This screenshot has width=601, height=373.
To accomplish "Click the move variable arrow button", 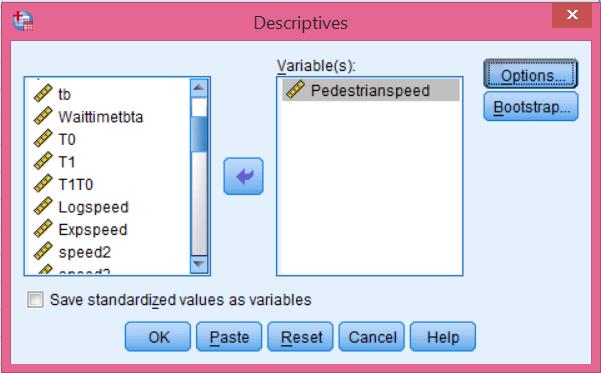I will coord(243,176).
